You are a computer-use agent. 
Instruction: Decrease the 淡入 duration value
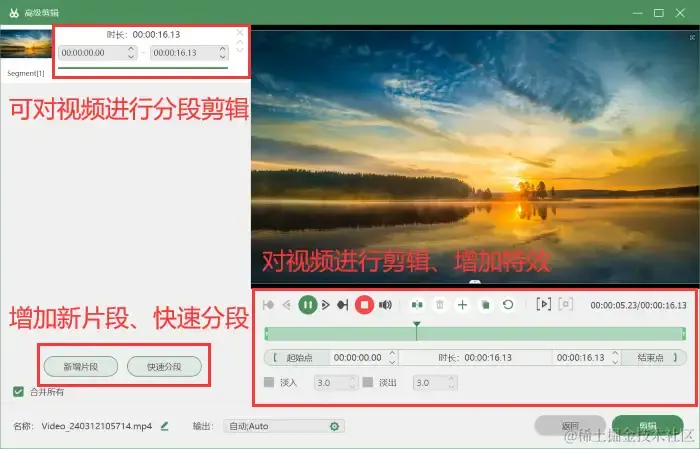(352, 386)
